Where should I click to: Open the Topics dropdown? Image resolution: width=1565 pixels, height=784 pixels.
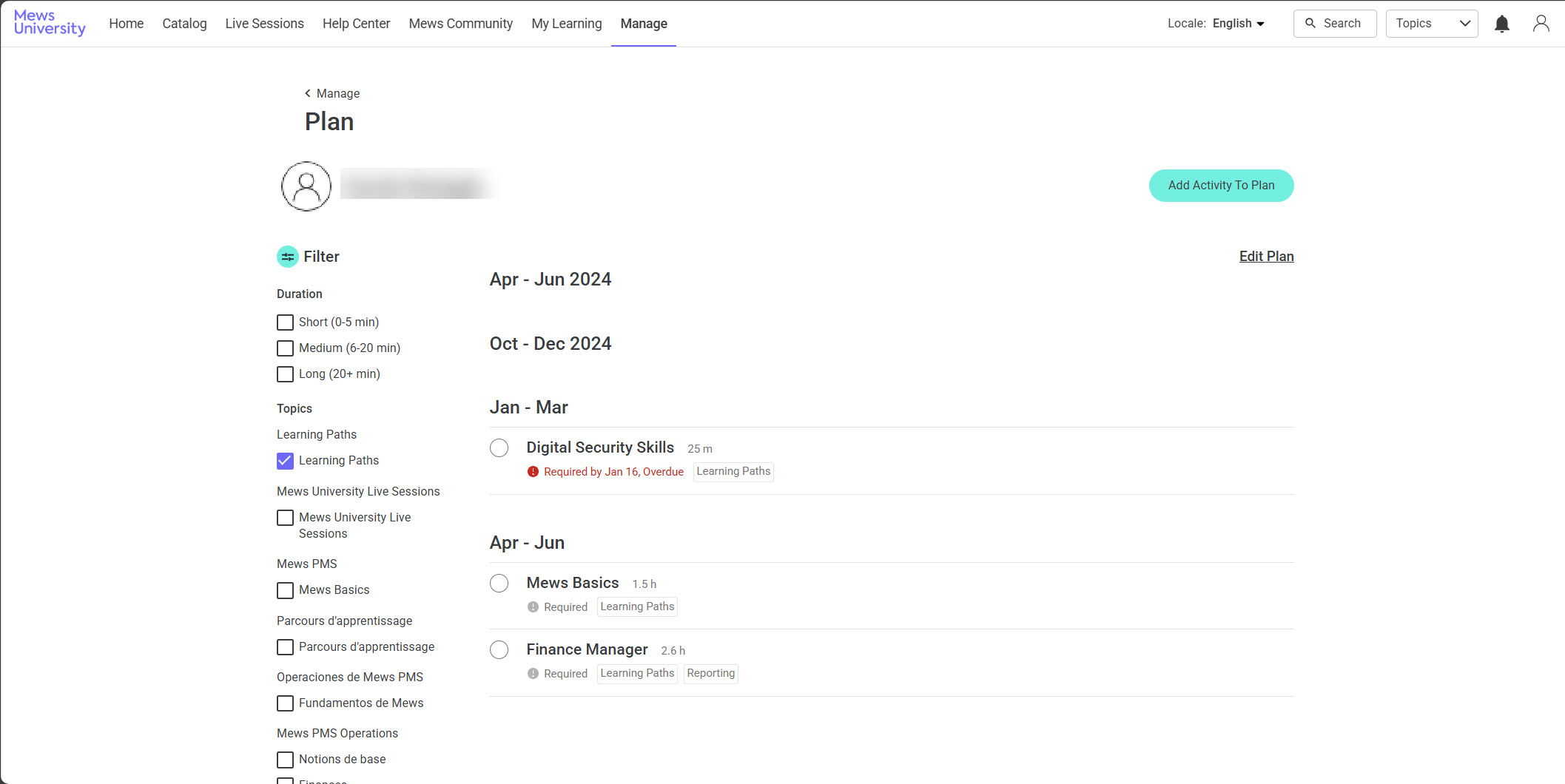(x=1431, y=24)
